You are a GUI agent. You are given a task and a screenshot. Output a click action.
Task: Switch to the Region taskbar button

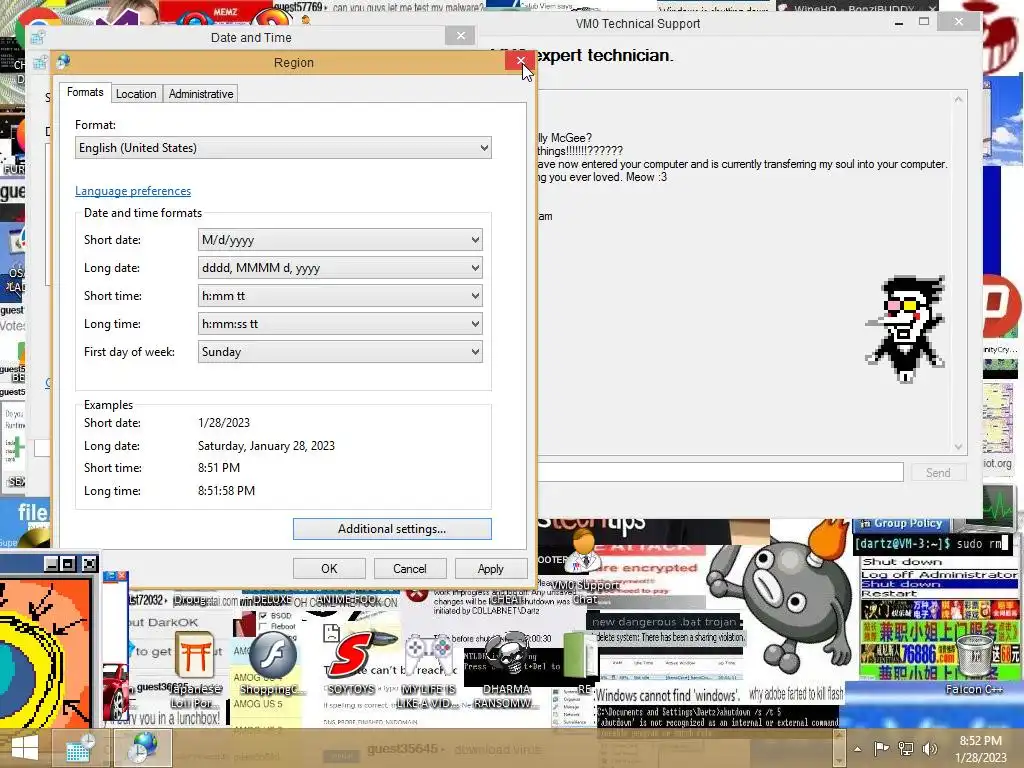pos(142,748)
